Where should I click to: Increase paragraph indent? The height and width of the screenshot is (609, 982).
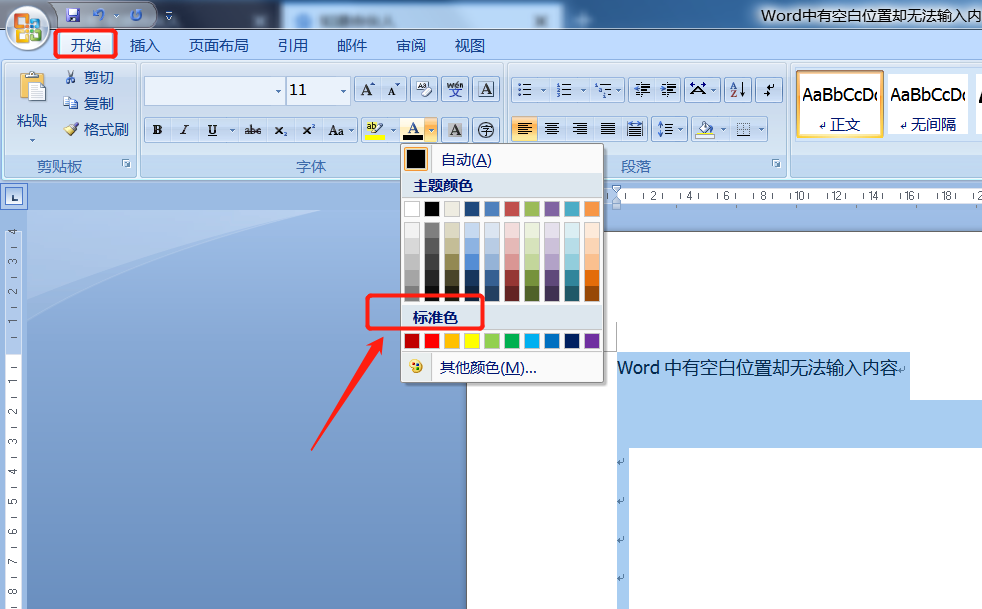[x=668, y=90]
